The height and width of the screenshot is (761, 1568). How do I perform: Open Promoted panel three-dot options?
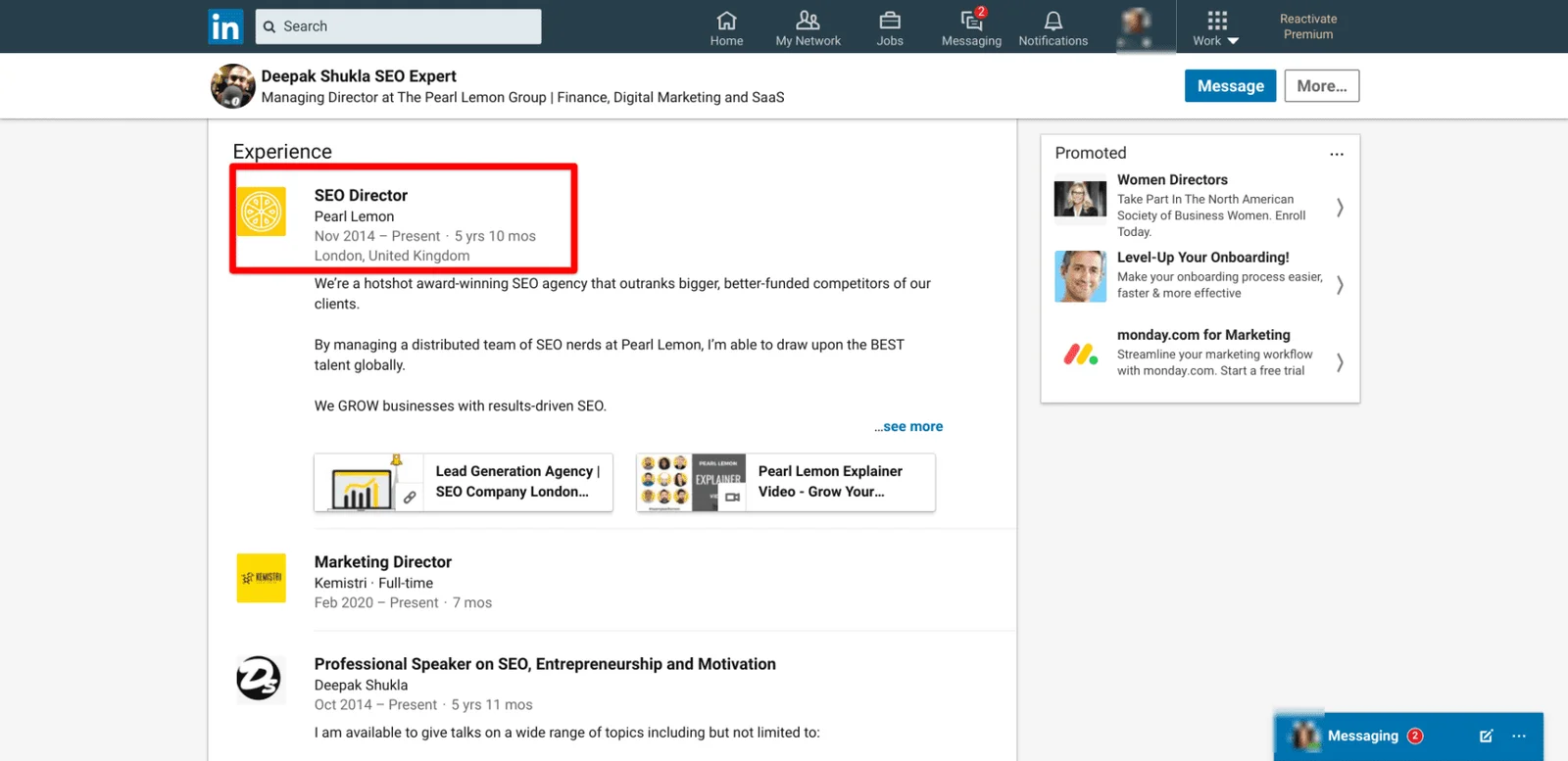point(1337,154)
